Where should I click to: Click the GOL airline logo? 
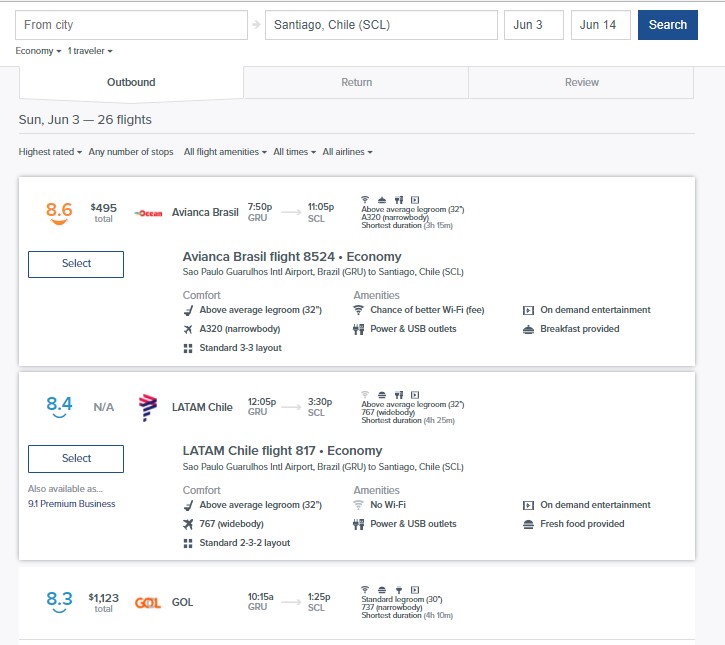coord(148,602)
